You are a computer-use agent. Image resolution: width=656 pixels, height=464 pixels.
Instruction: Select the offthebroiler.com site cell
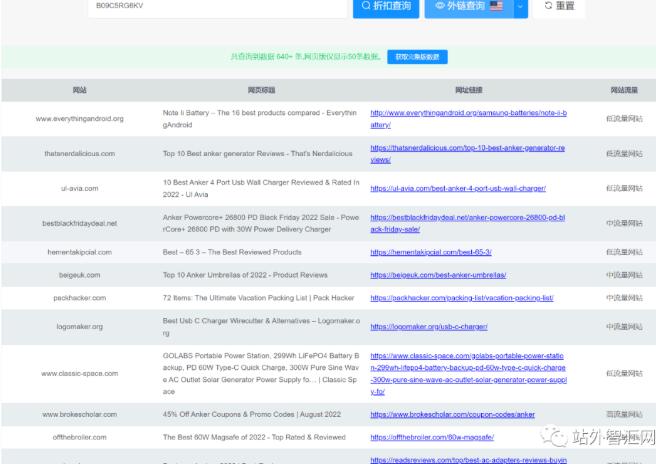(x=79, y=437)
